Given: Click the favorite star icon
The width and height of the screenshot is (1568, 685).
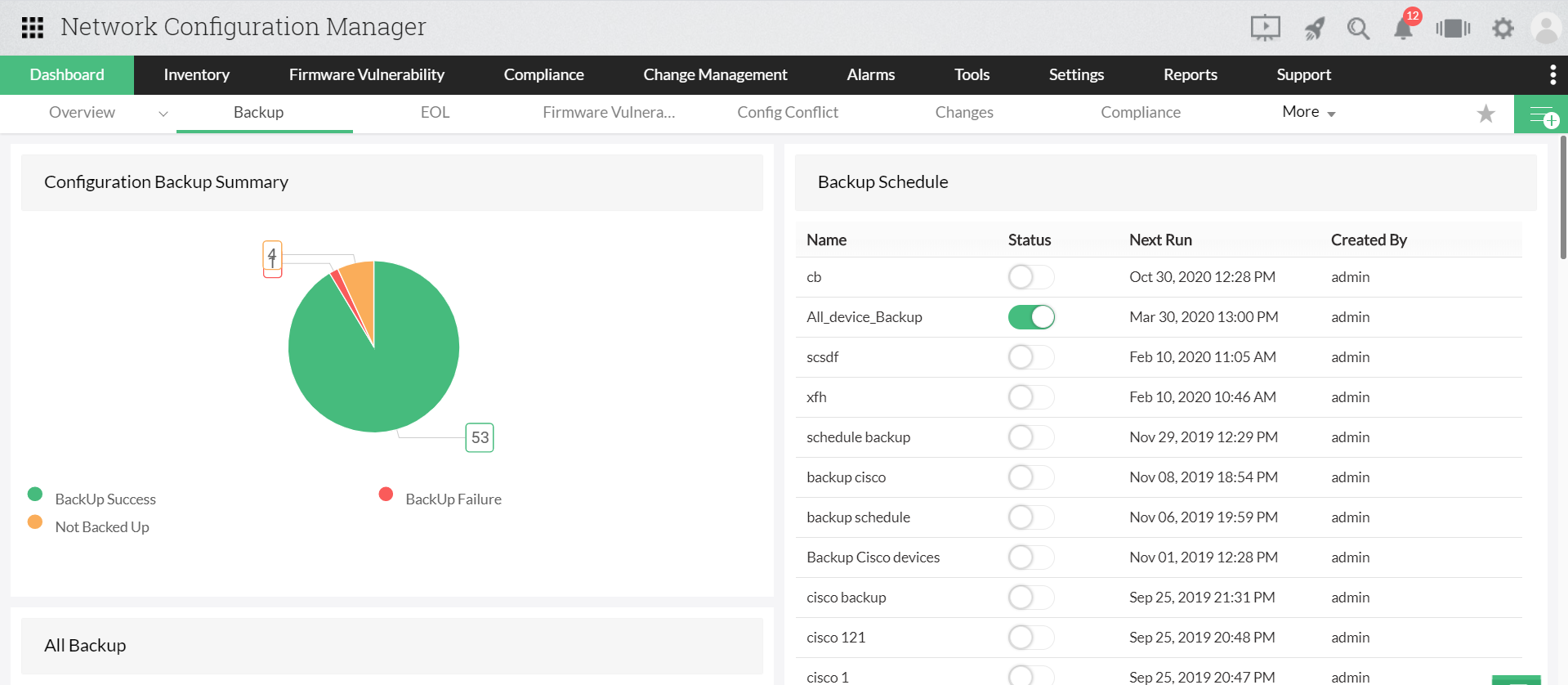Looking at the screenshot, I should point(1485,114).
